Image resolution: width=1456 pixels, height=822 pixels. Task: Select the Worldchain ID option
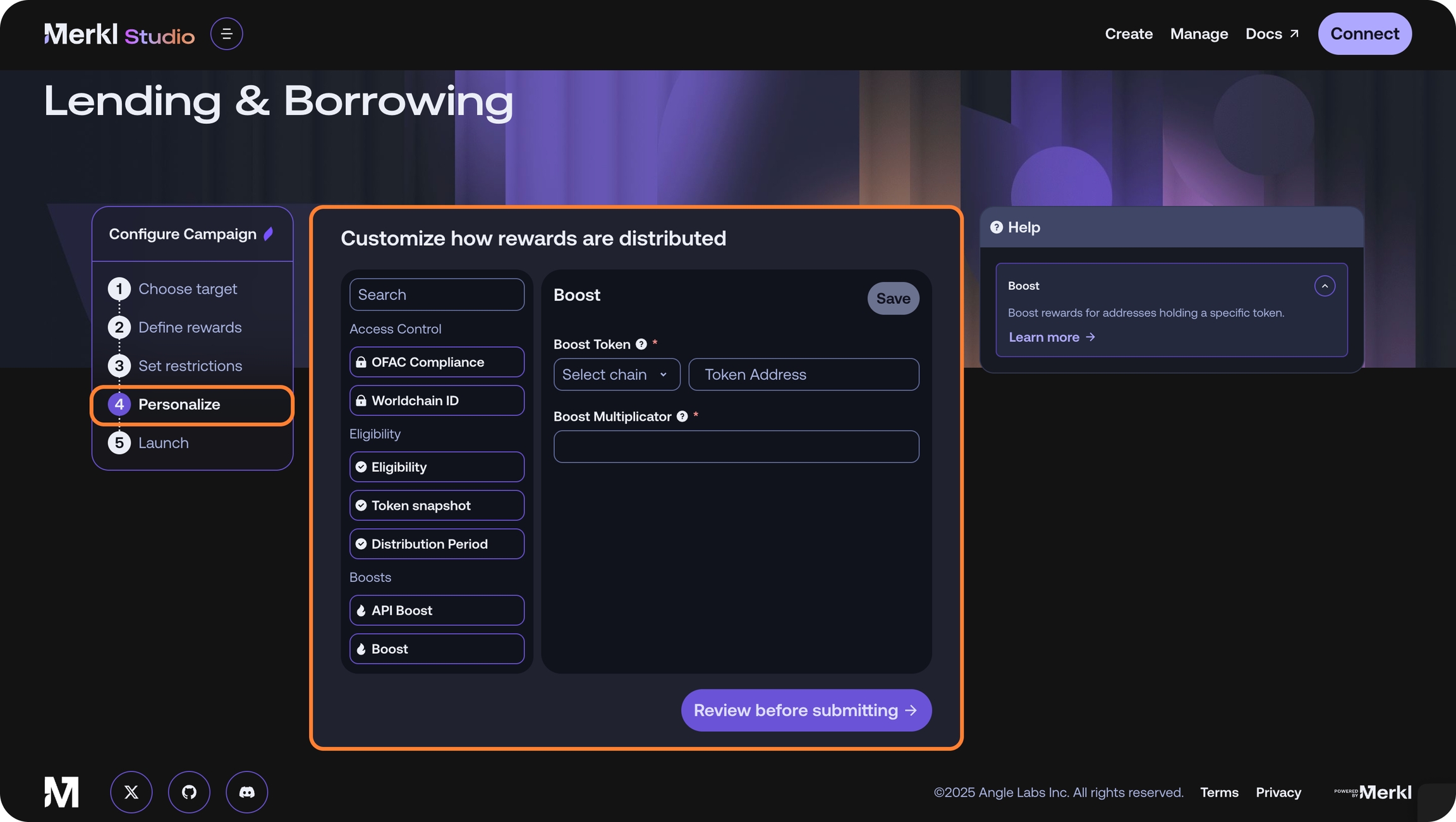(437, 401)
